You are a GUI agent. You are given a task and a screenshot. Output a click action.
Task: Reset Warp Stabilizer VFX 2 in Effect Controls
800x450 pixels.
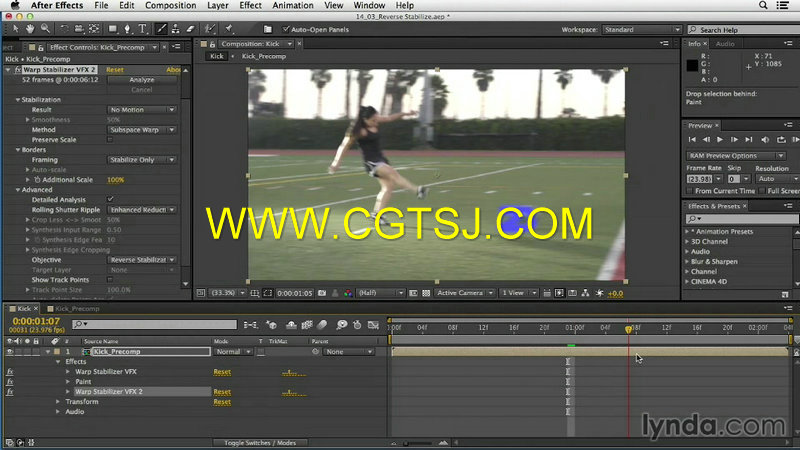(x=115, y=69)
